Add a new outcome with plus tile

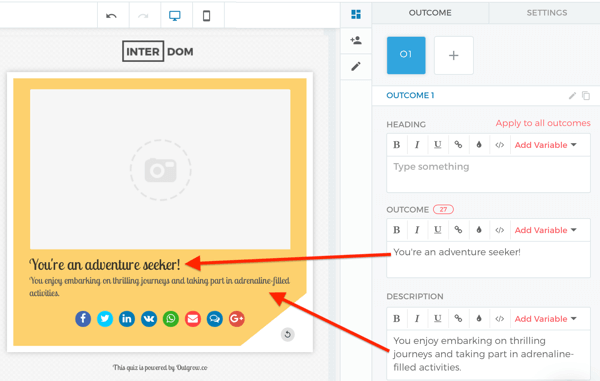(453, 55)
